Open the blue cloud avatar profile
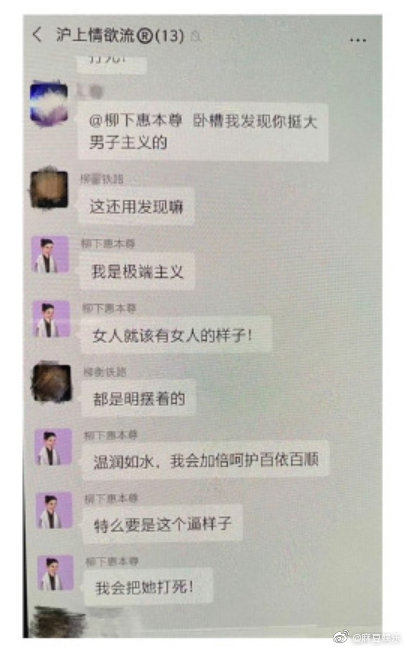407x651 pixels. (x=49, y=103)
